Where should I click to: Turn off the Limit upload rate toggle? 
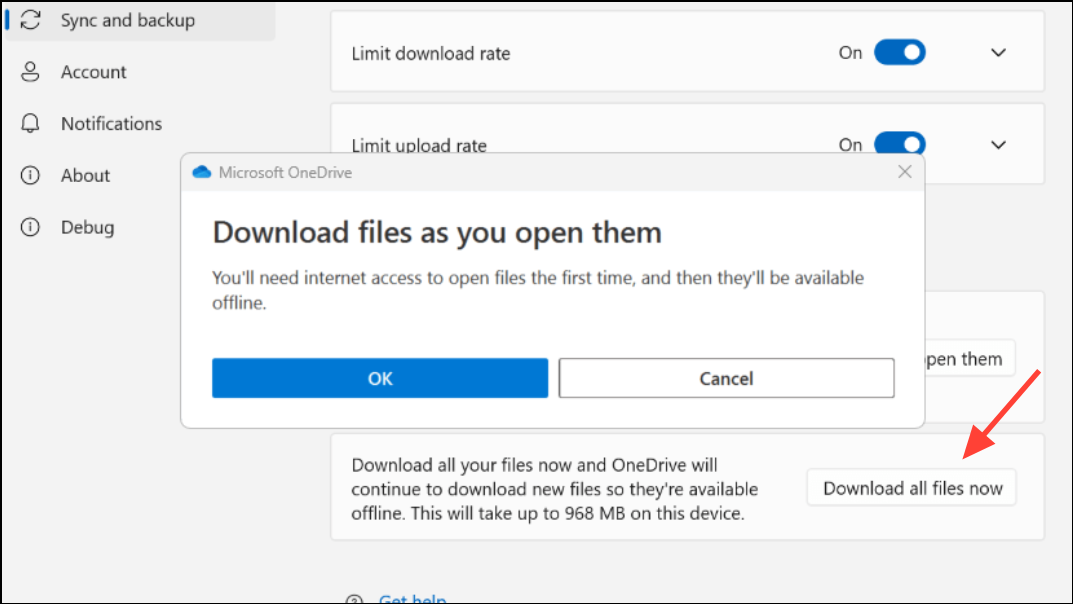[899, 143]
